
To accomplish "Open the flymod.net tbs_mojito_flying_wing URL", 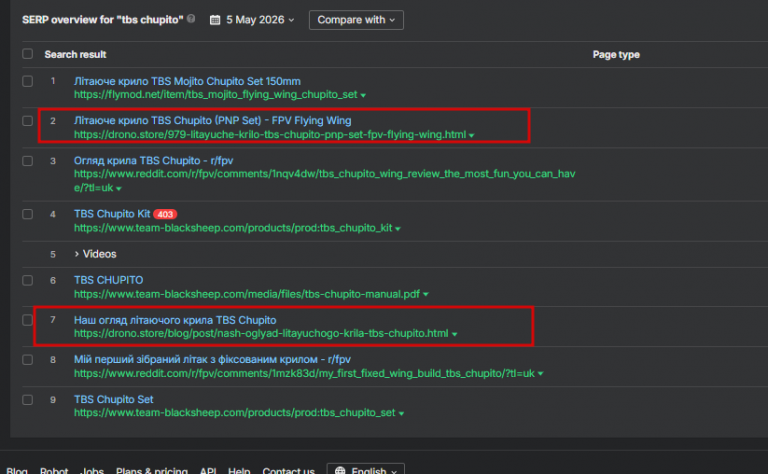I will coord(216,95).
